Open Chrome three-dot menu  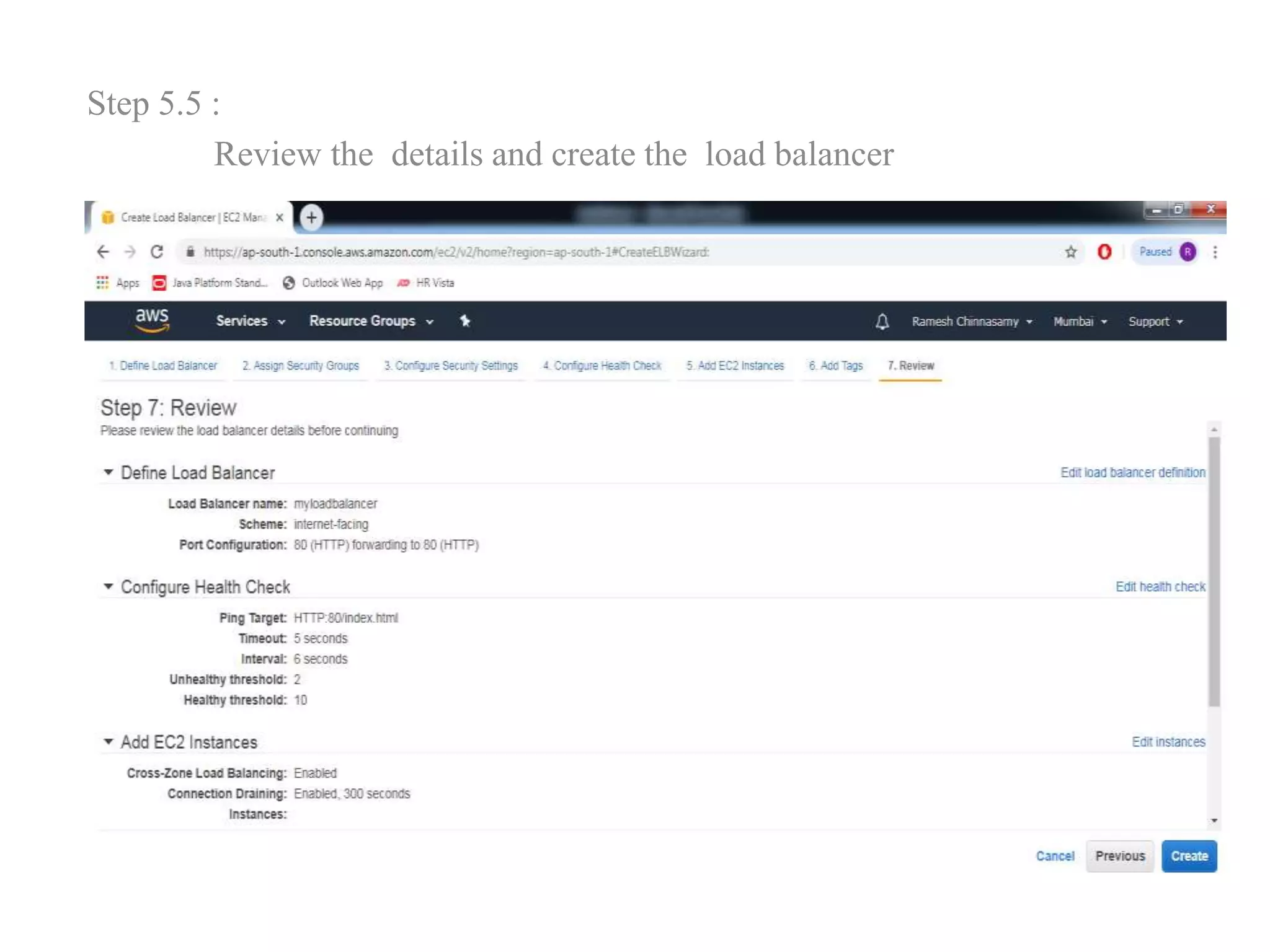pyautogui.click(x=1215, y=252)
